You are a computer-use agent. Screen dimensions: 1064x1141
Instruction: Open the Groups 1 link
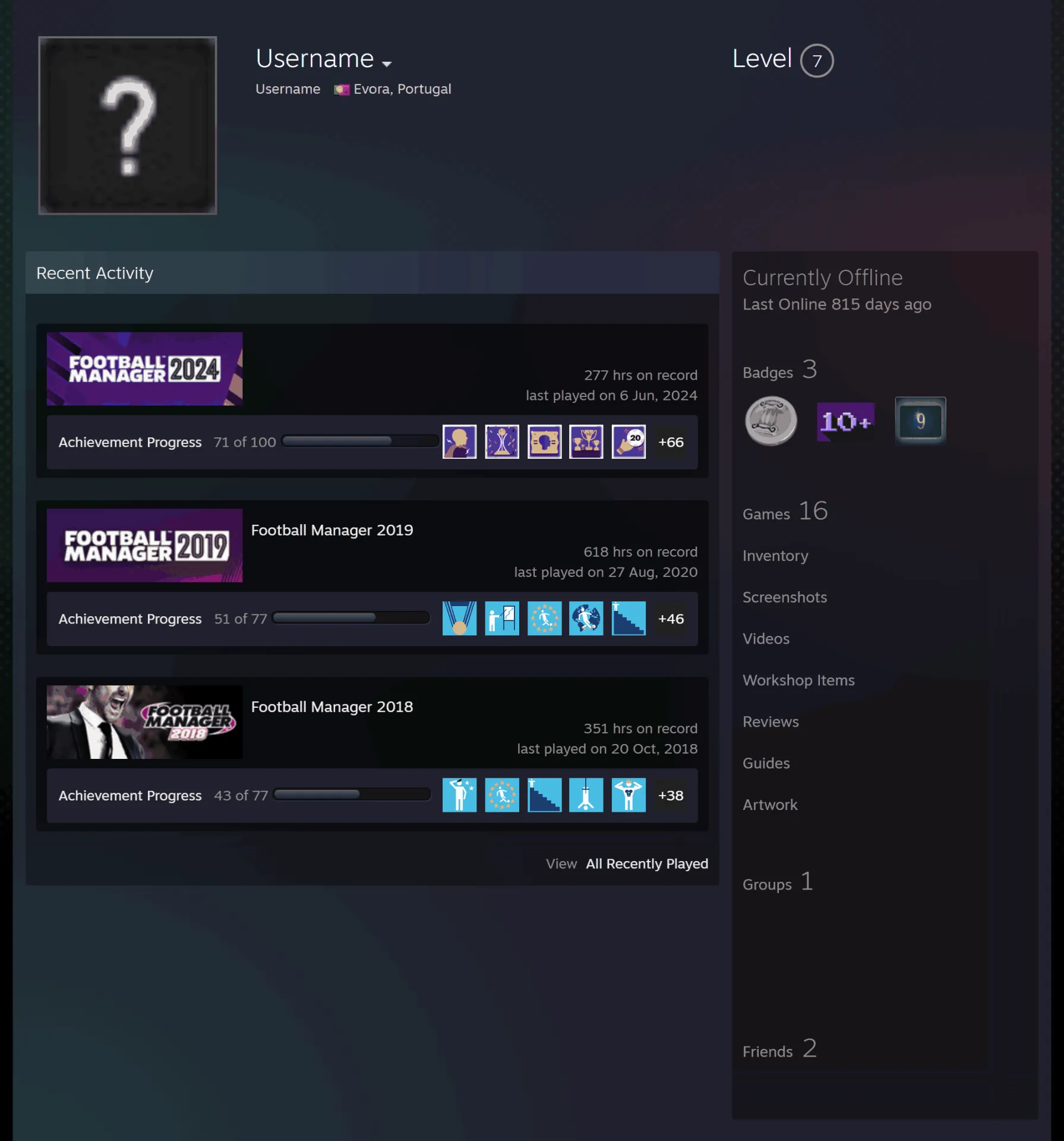click(x=778, y=882)
